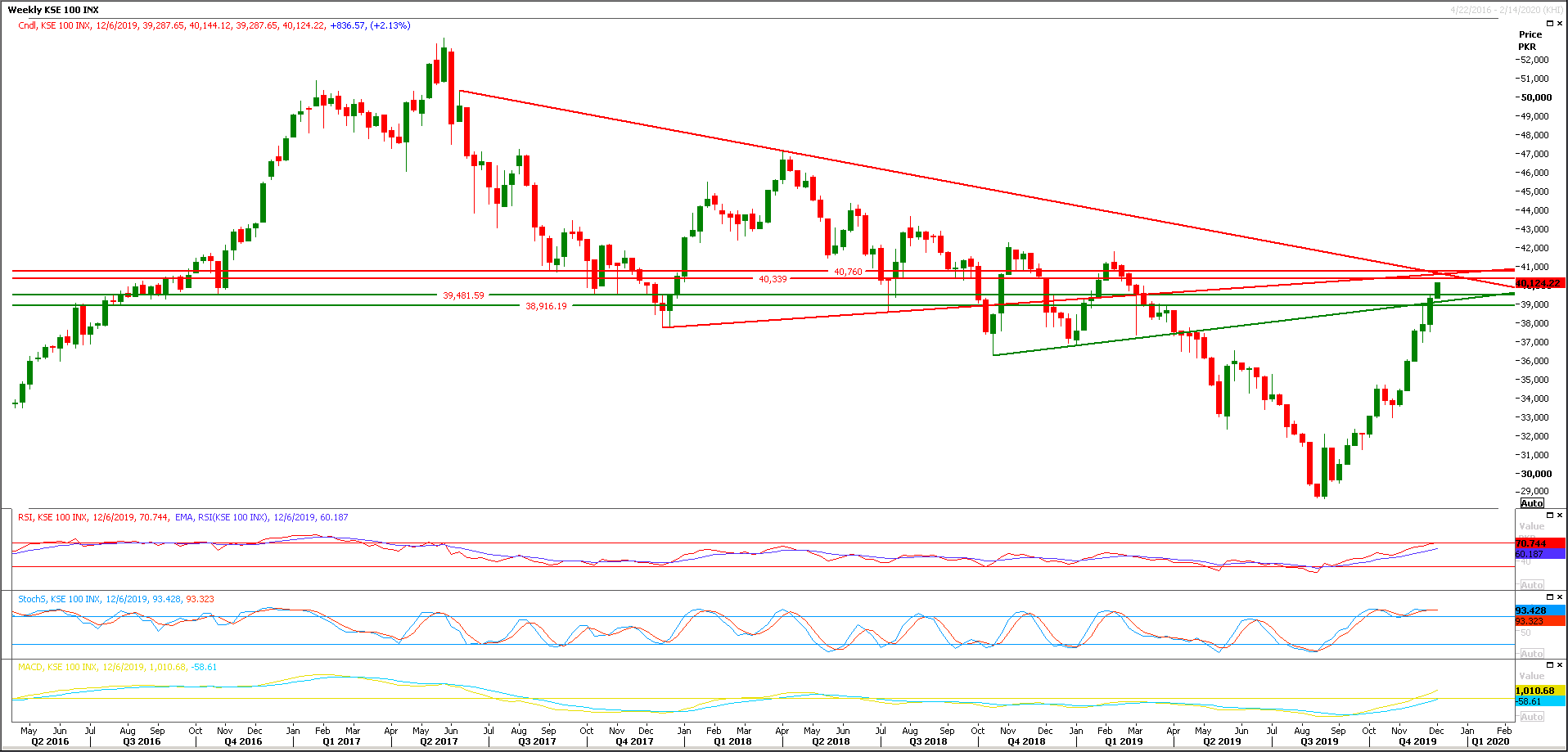
Task: Click the +836.57 price change value
Action: pyautogui.click(x=348, y=25)
